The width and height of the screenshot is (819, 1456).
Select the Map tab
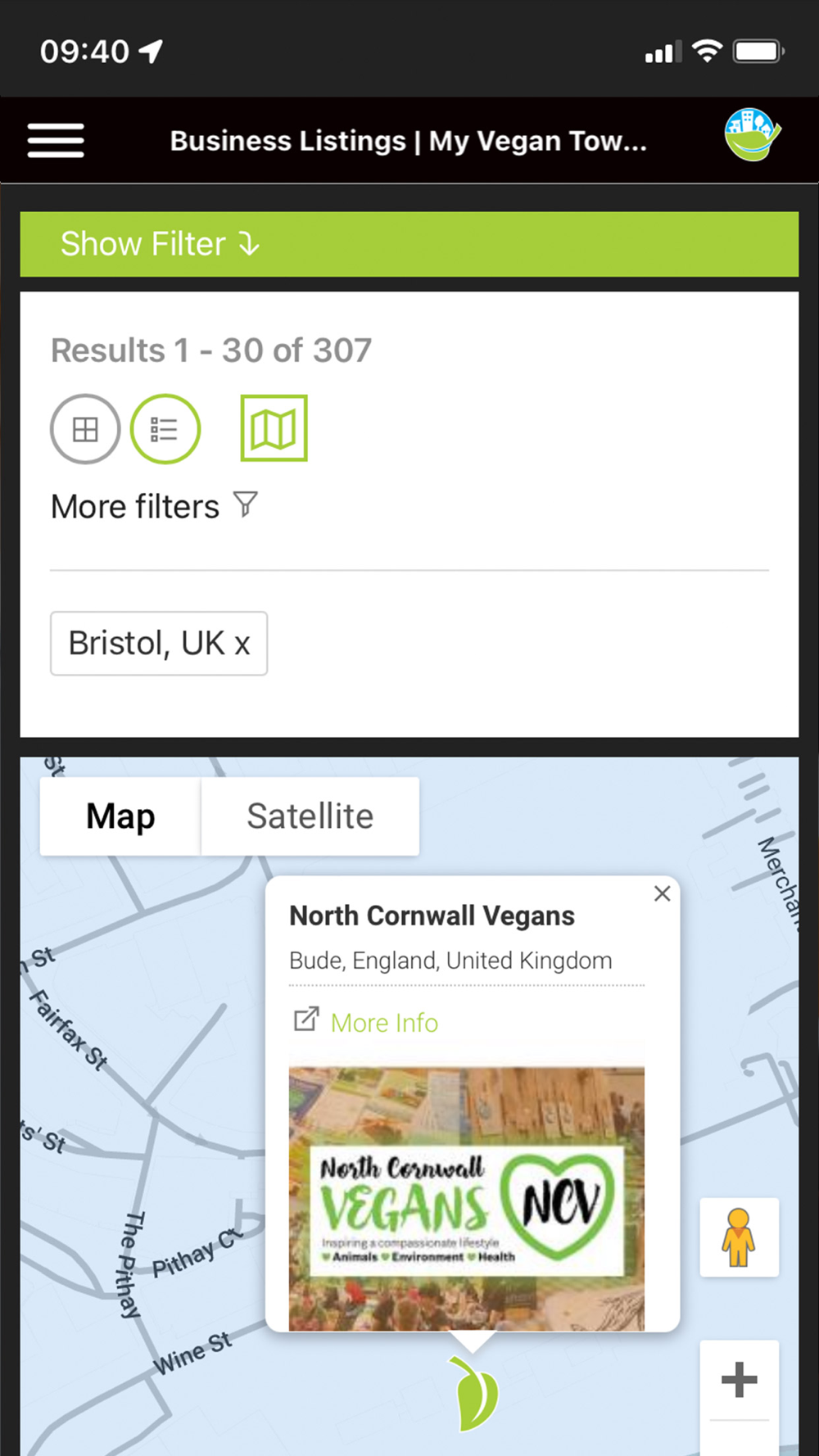pyautogui.click(x=120, y=816)
